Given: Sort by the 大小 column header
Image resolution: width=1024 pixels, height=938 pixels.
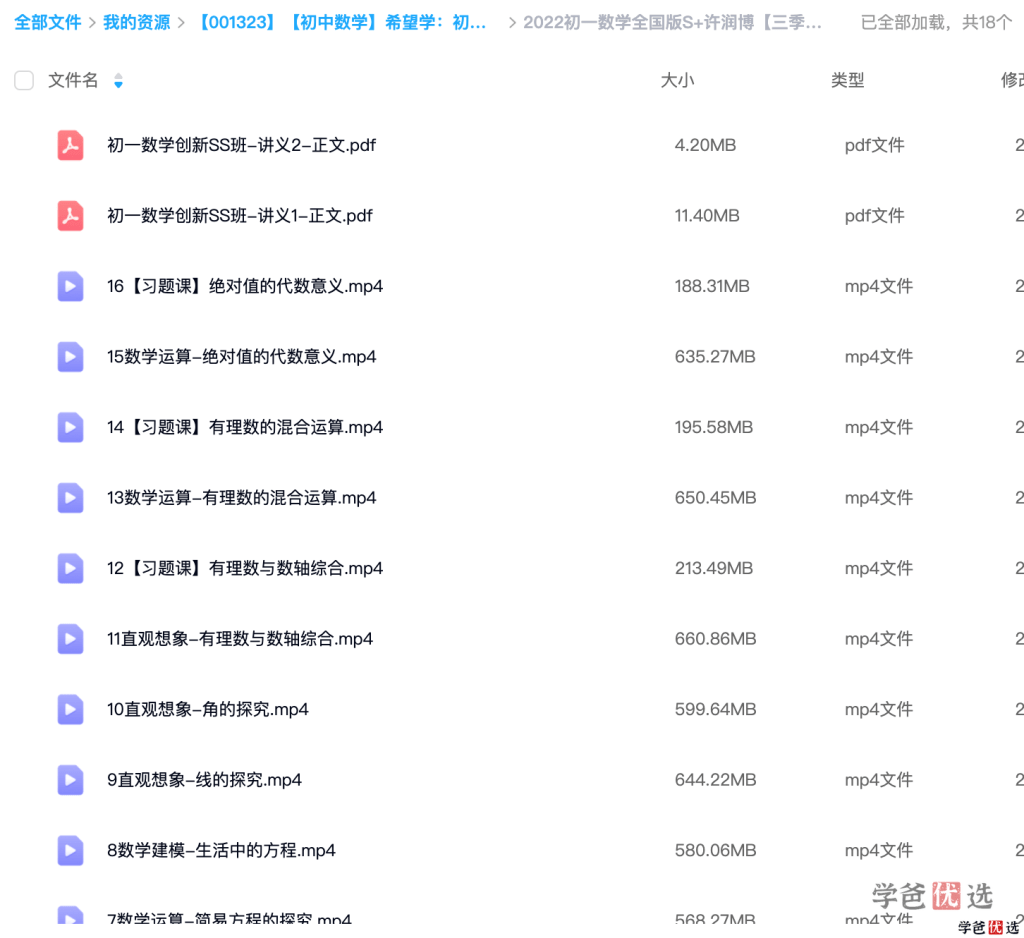Looking at the screenshot, I should coord(677,80).
